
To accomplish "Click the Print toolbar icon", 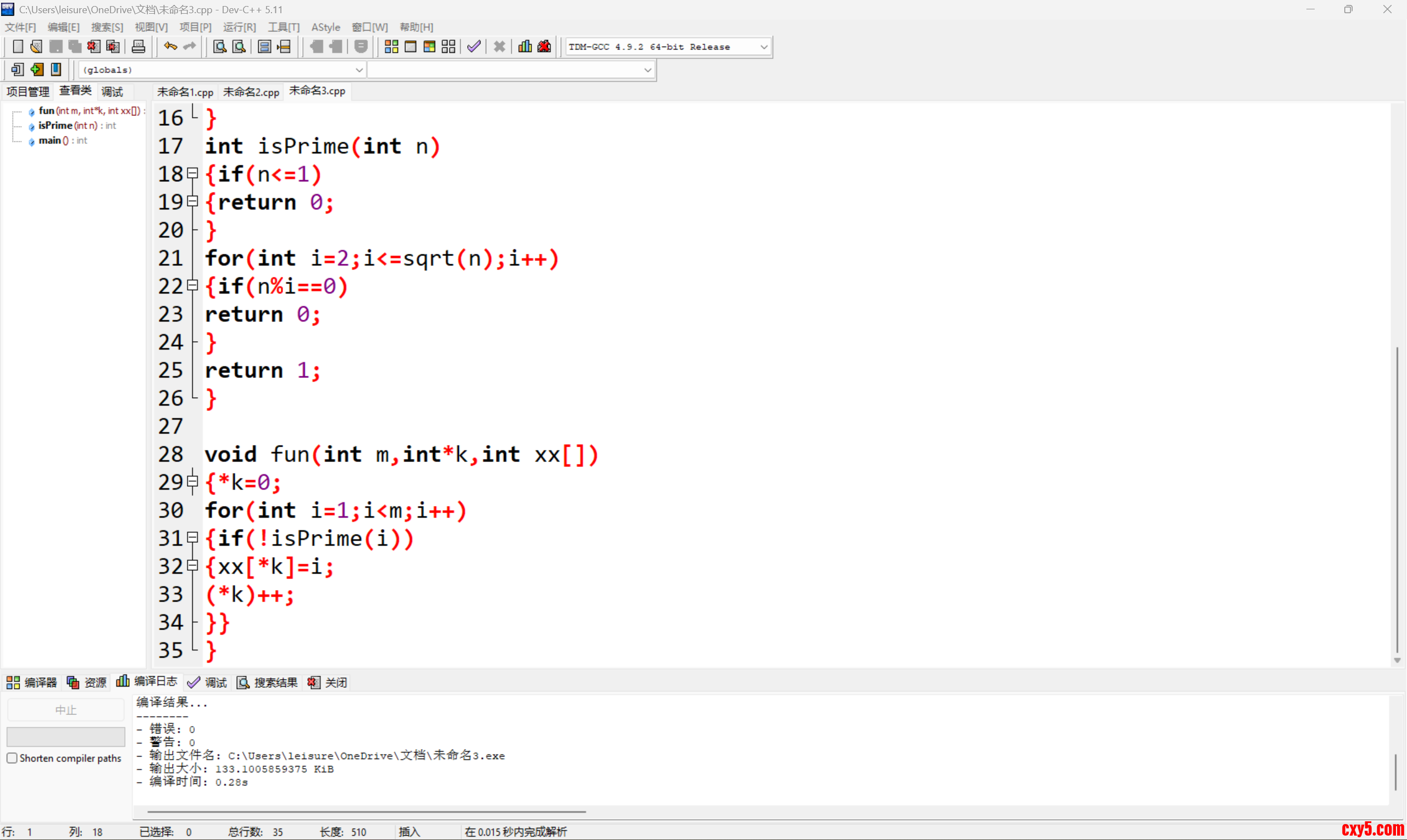I will [x=138, y=46].
